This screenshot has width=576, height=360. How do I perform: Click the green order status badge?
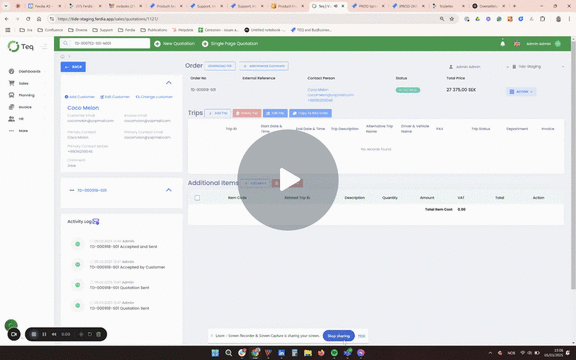[x=408, y=90]
